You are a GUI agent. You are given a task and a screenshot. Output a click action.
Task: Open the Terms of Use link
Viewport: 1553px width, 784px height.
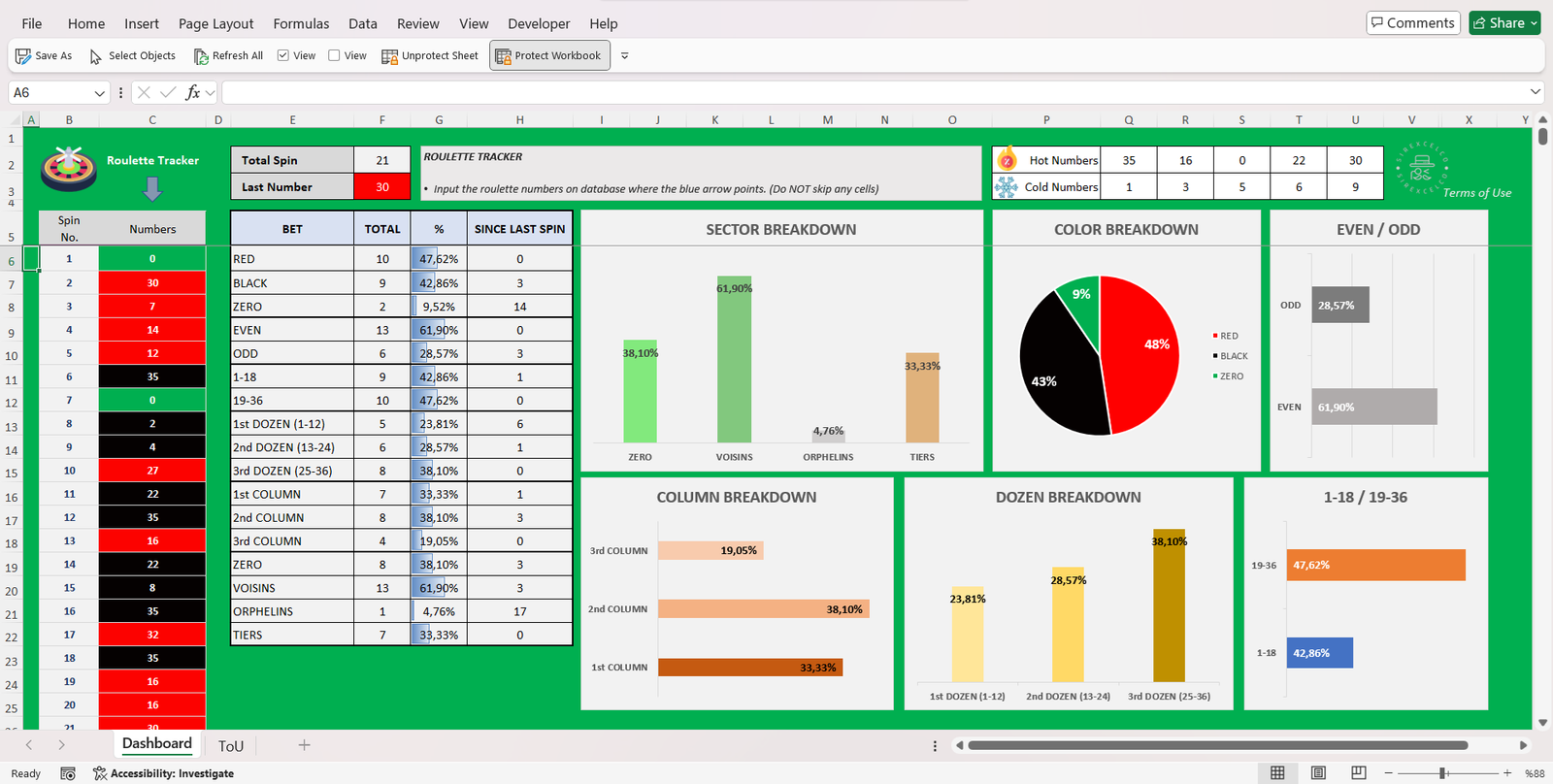(1476, 193)
